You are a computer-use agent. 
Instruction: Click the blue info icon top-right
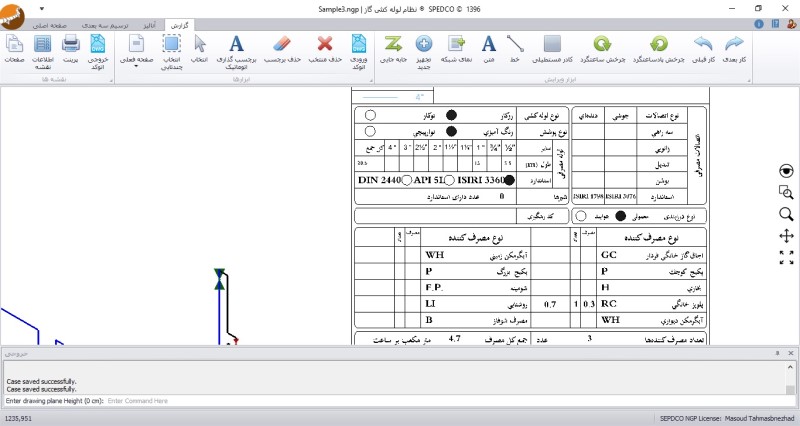[759, 24]
